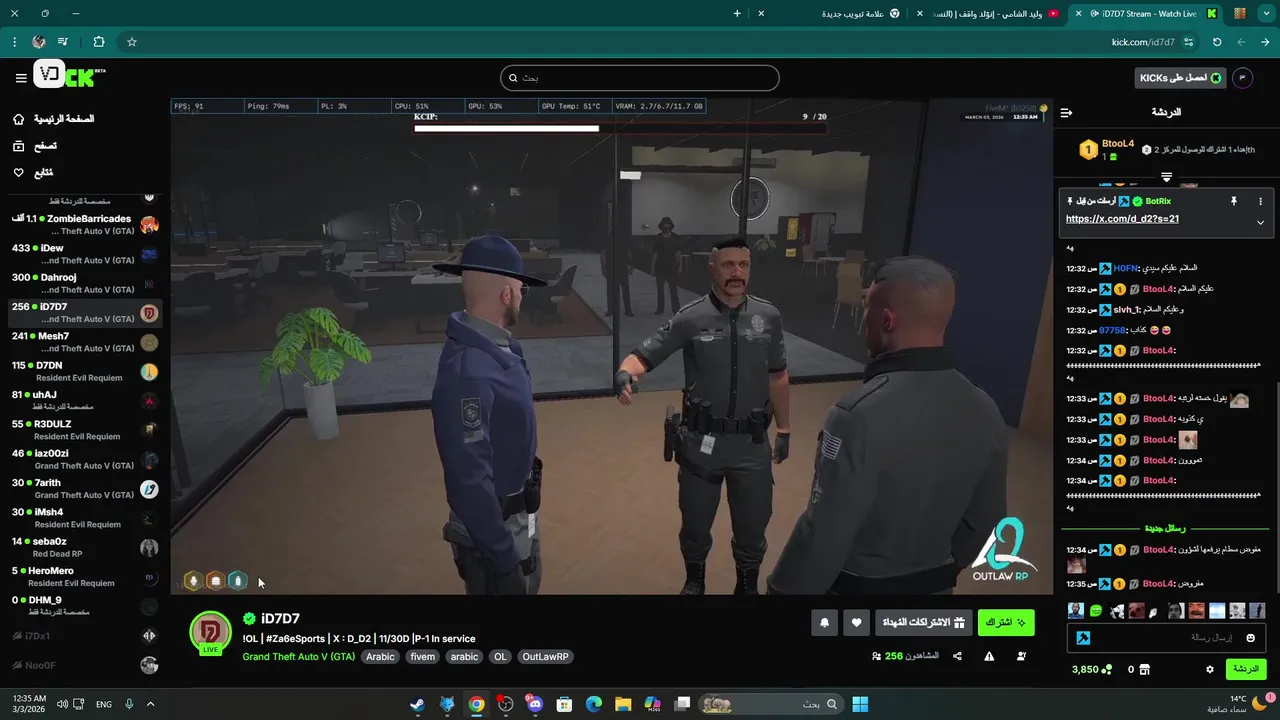1280x720 pixels.
Task: Insert the green smiley quick emote
Action: [x=1096, y=611]
